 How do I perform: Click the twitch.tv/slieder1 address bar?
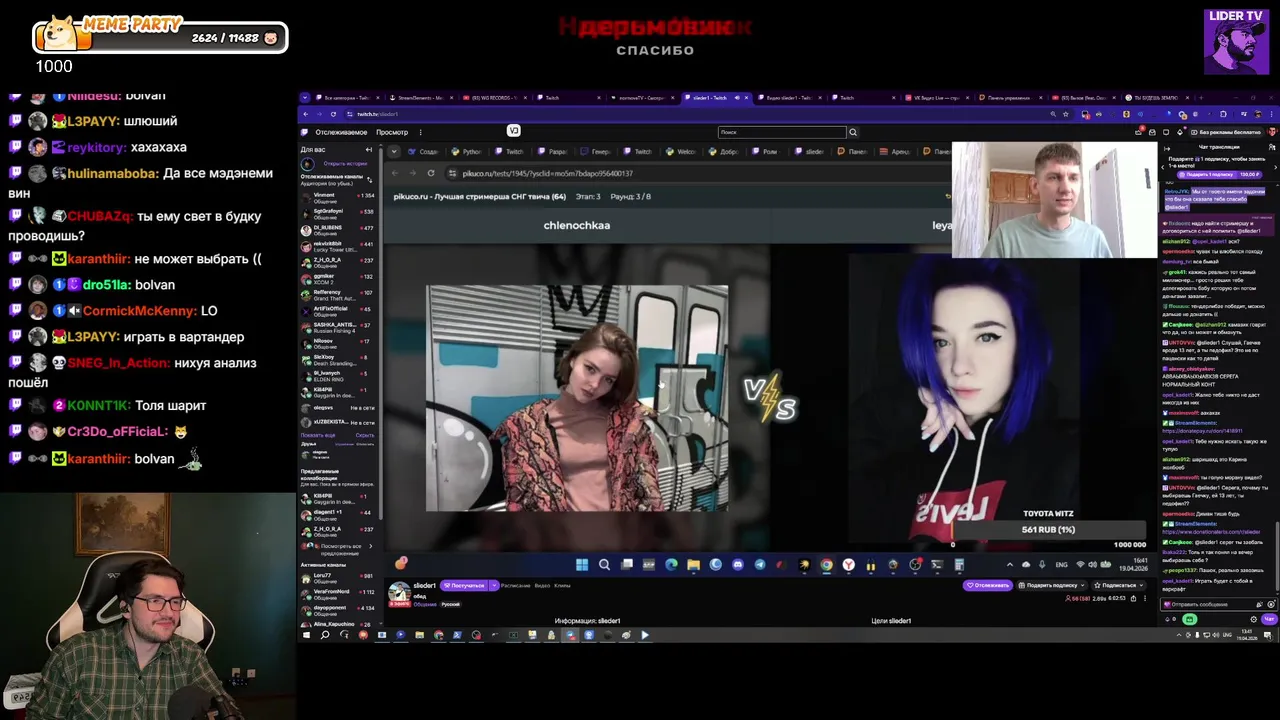coord(690,114)
